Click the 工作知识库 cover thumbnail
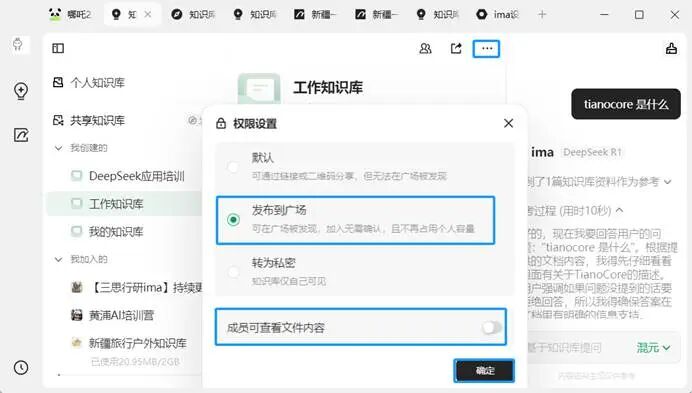692x393 pixels. [259, 89]
